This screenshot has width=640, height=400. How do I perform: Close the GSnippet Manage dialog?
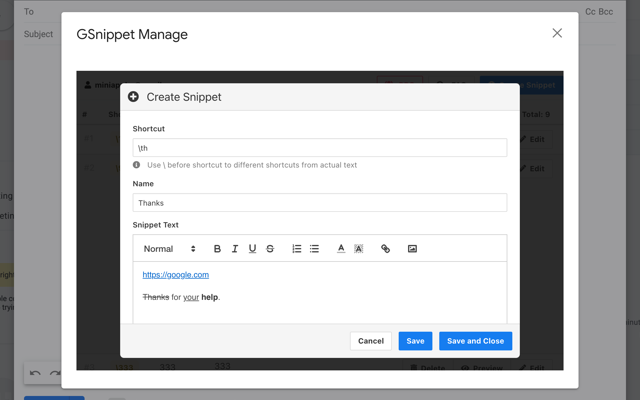(557, 33)
